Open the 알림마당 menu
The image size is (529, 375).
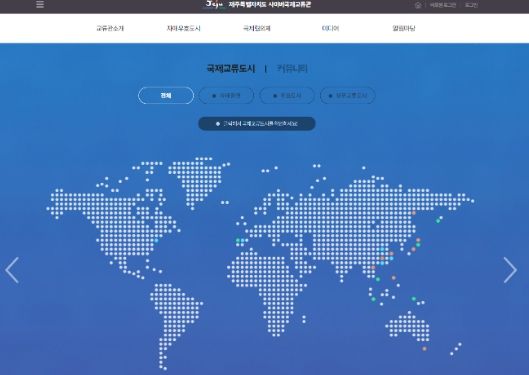[x=404, y=28]
